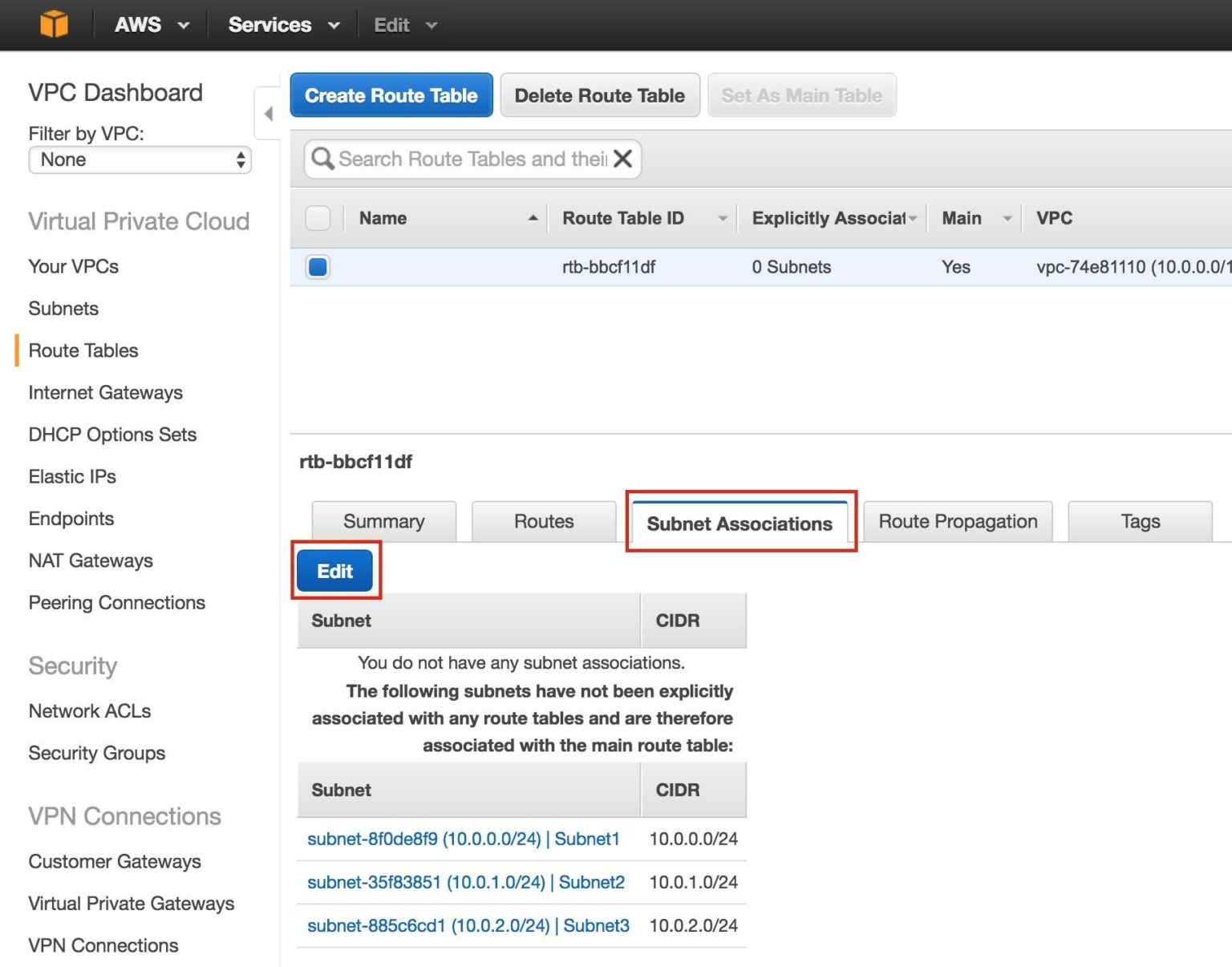The width and height of the screenshot is (1232, 967).
Task: Focus the Search Route Tables field
Action: (x=472, y=159)
